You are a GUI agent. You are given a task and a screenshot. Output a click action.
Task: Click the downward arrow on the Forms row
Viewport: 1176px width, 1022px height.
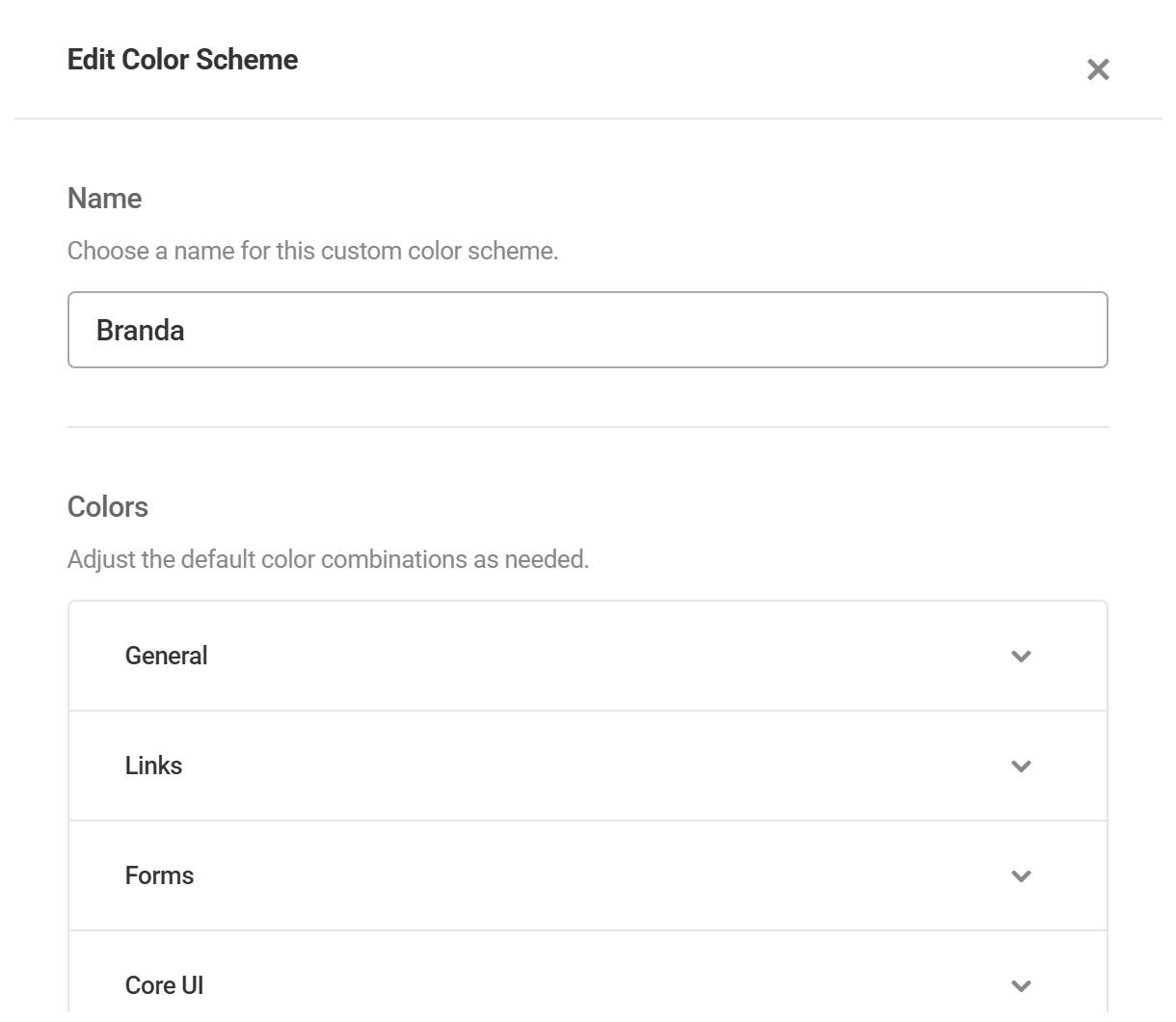tap(1021, 875)
